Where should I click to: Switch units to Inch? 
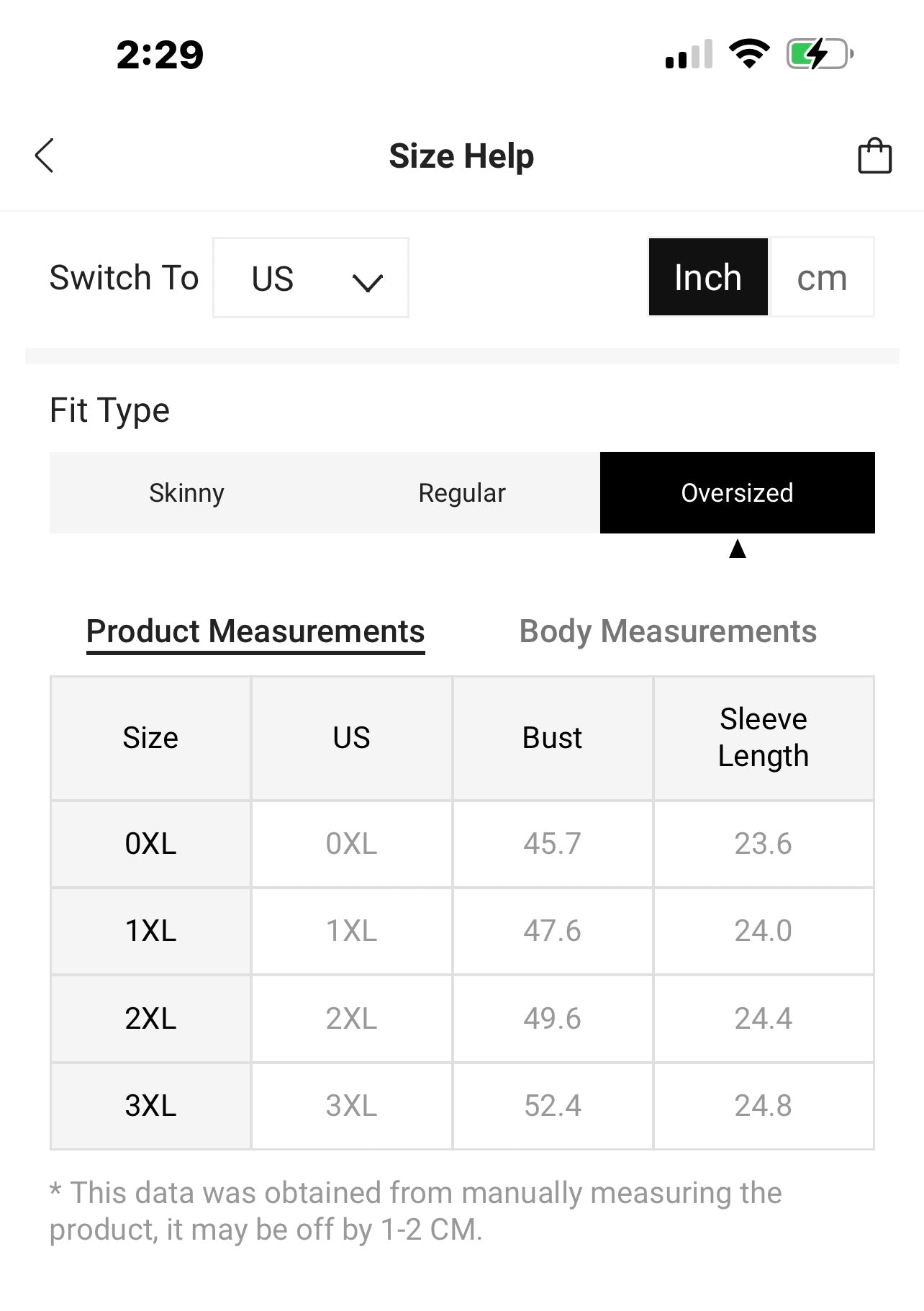pyautogui.click(x=708, y=277)
